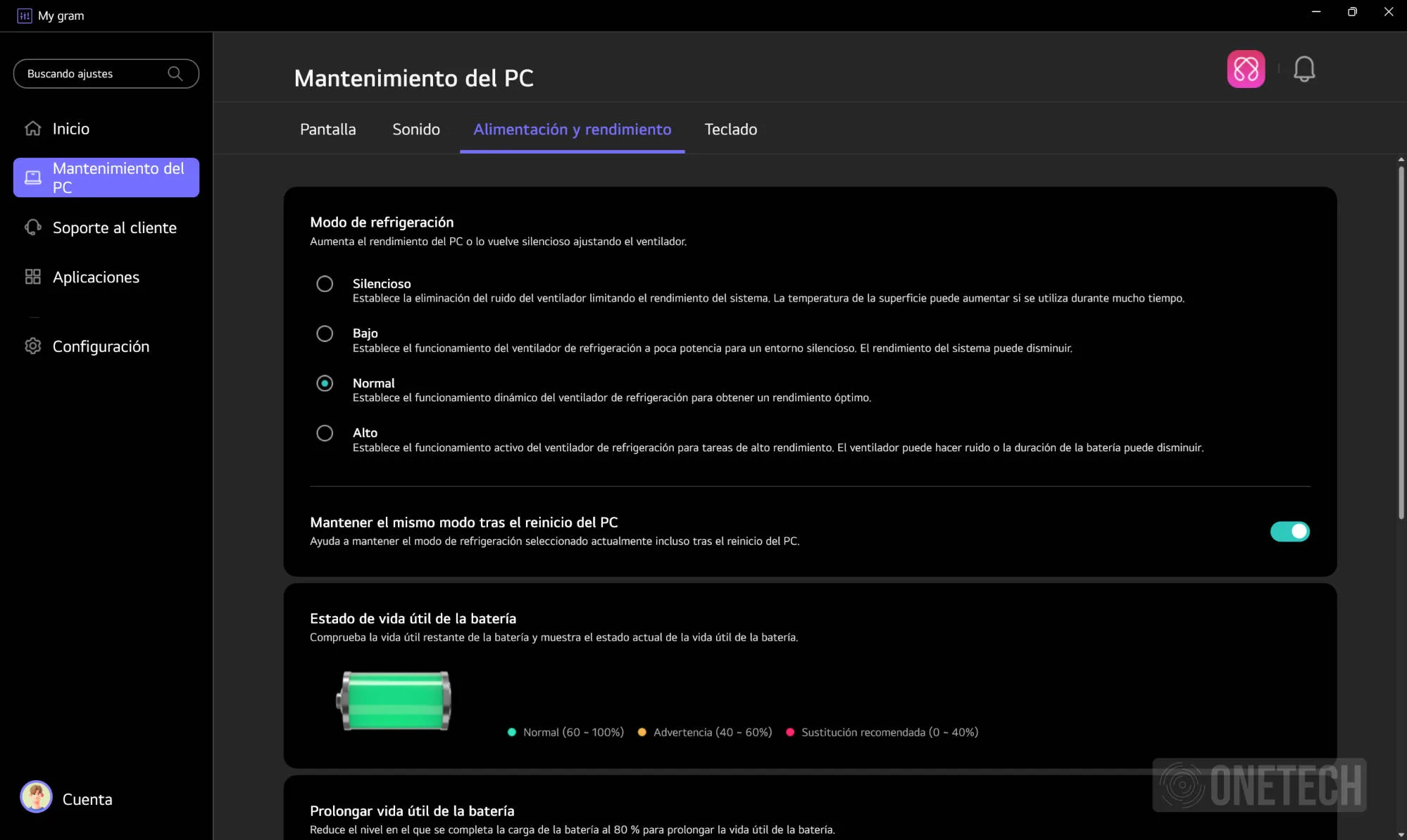The height and width of the screenshot is (840, 1407).
Task: Select the Normal cooling mode
Action: (325, 383)
